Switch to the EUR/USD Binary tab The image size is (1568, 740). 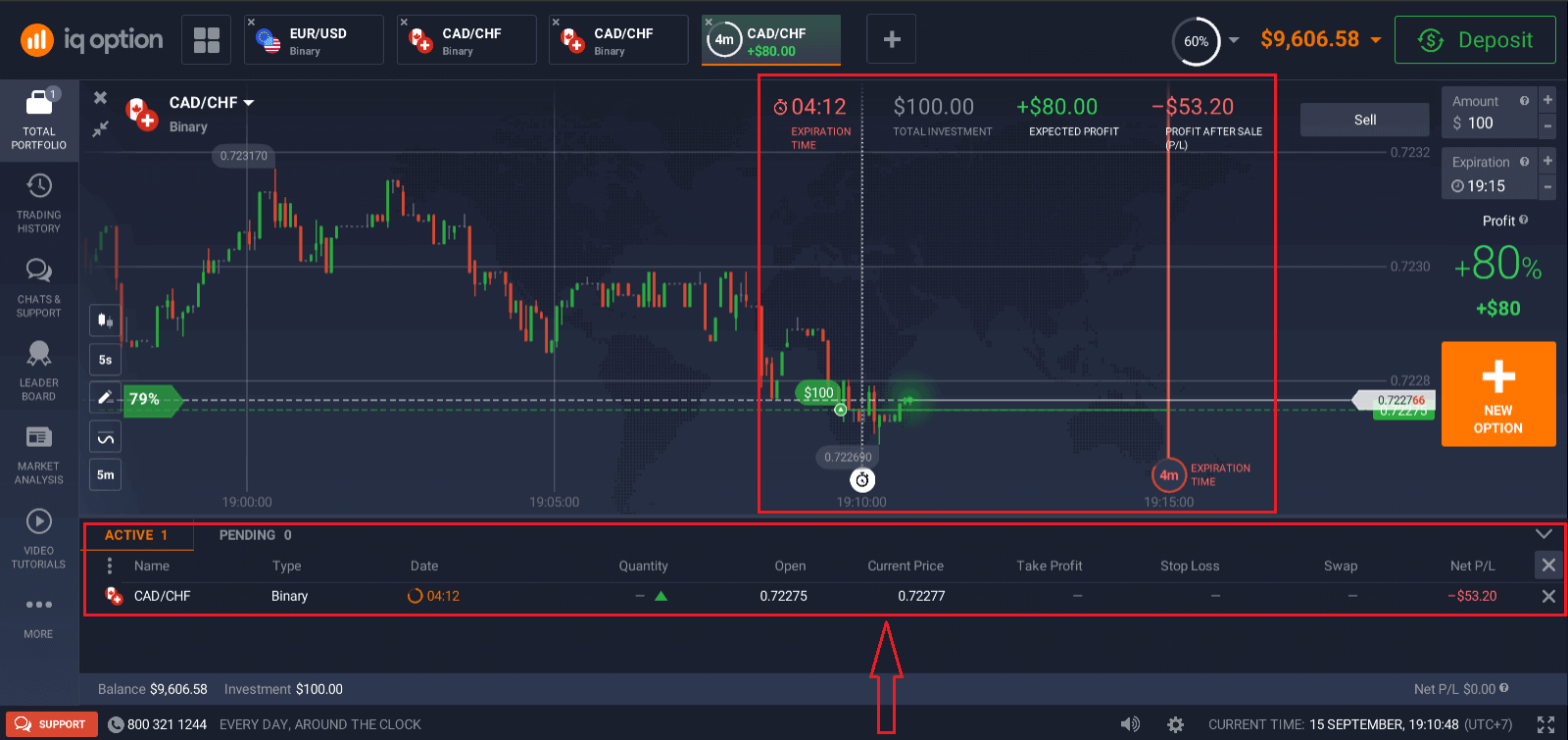click(314, 40)
